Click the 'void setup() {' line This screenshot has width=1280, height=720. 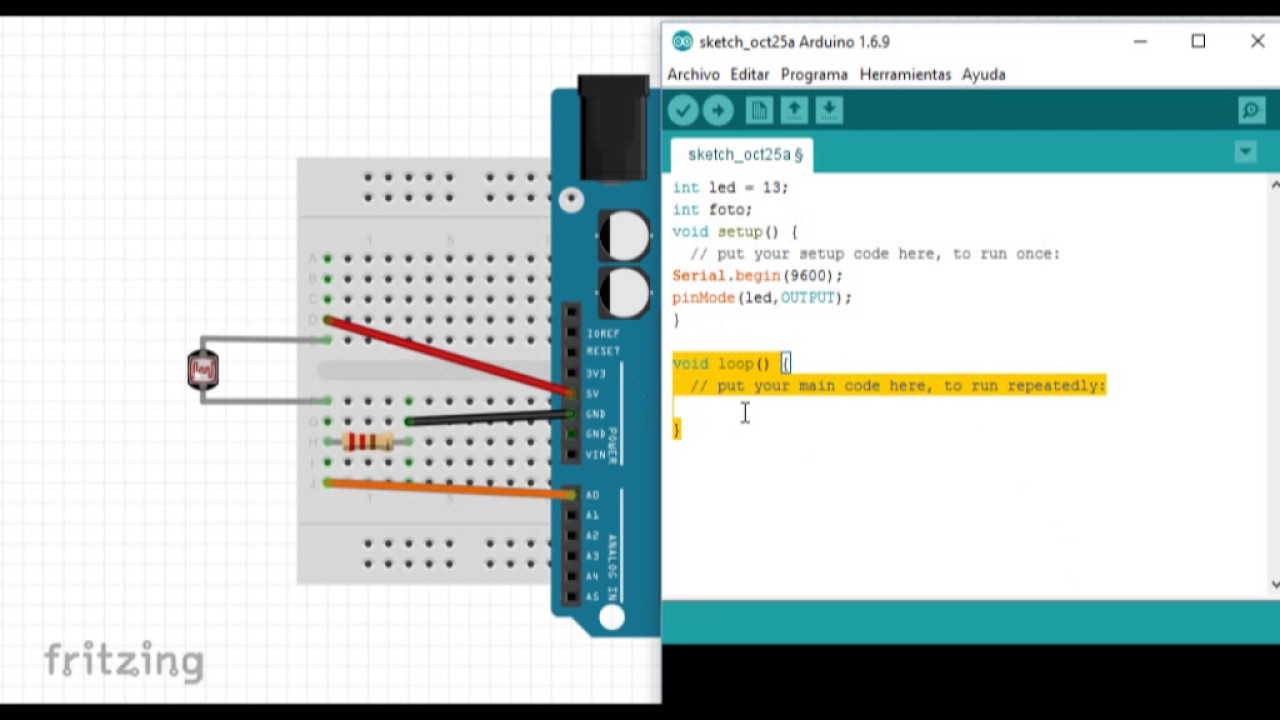tap(735, 231)
